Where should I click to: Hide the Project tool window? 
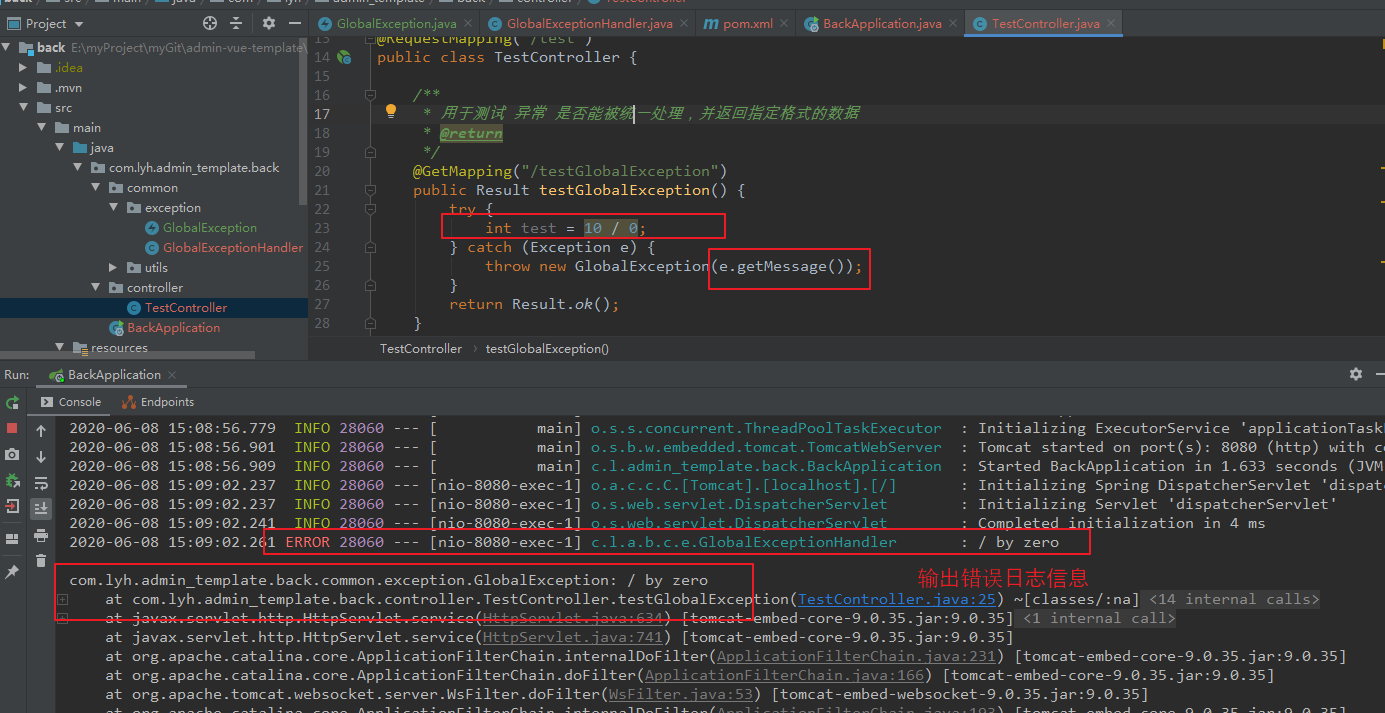[x=296, y=23]
